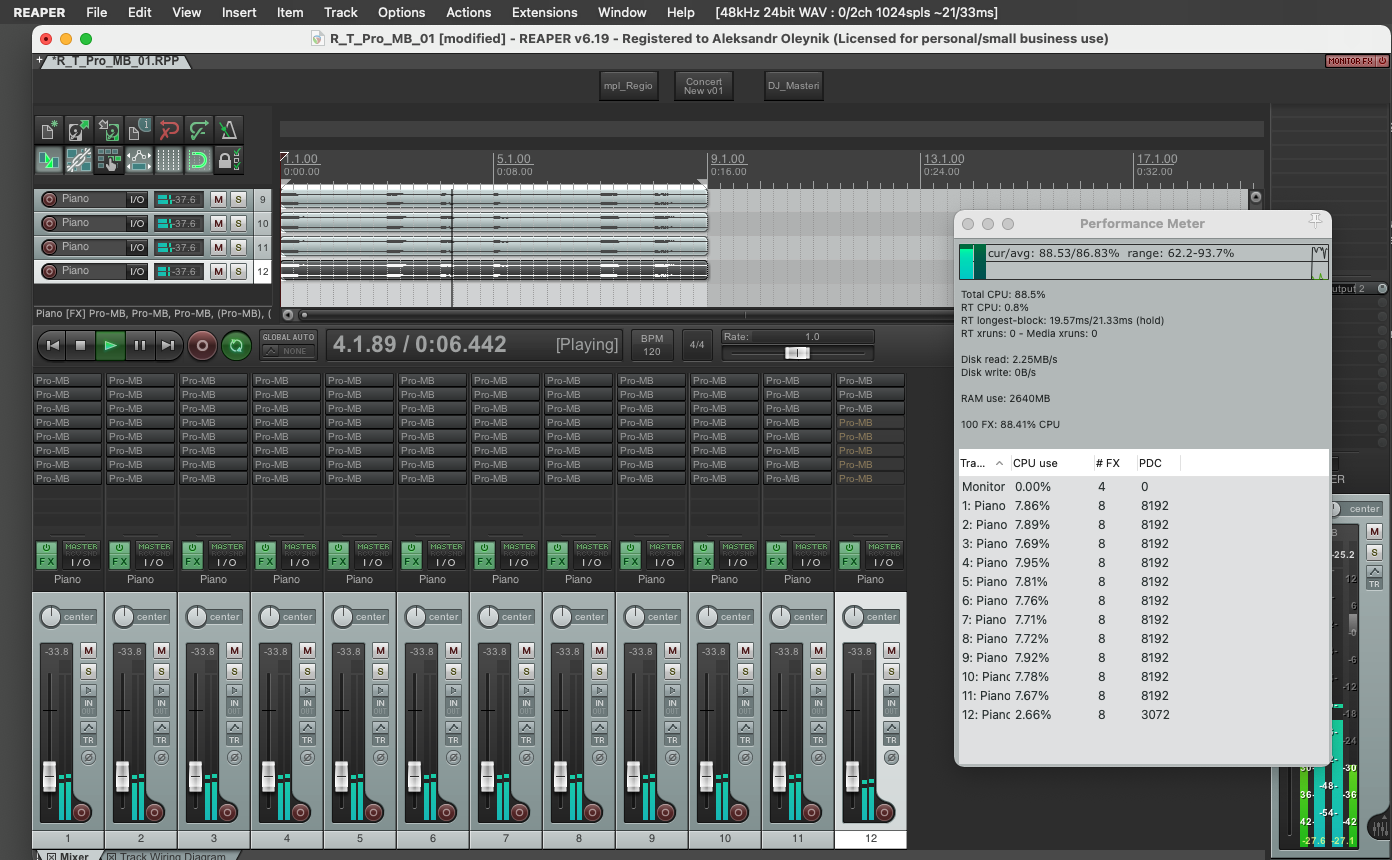Image resolution: width=1392 pixels, height=860 pixels.
Task: Click the mpl_Regio toolbar button
Action: click(x=627, y=86)
